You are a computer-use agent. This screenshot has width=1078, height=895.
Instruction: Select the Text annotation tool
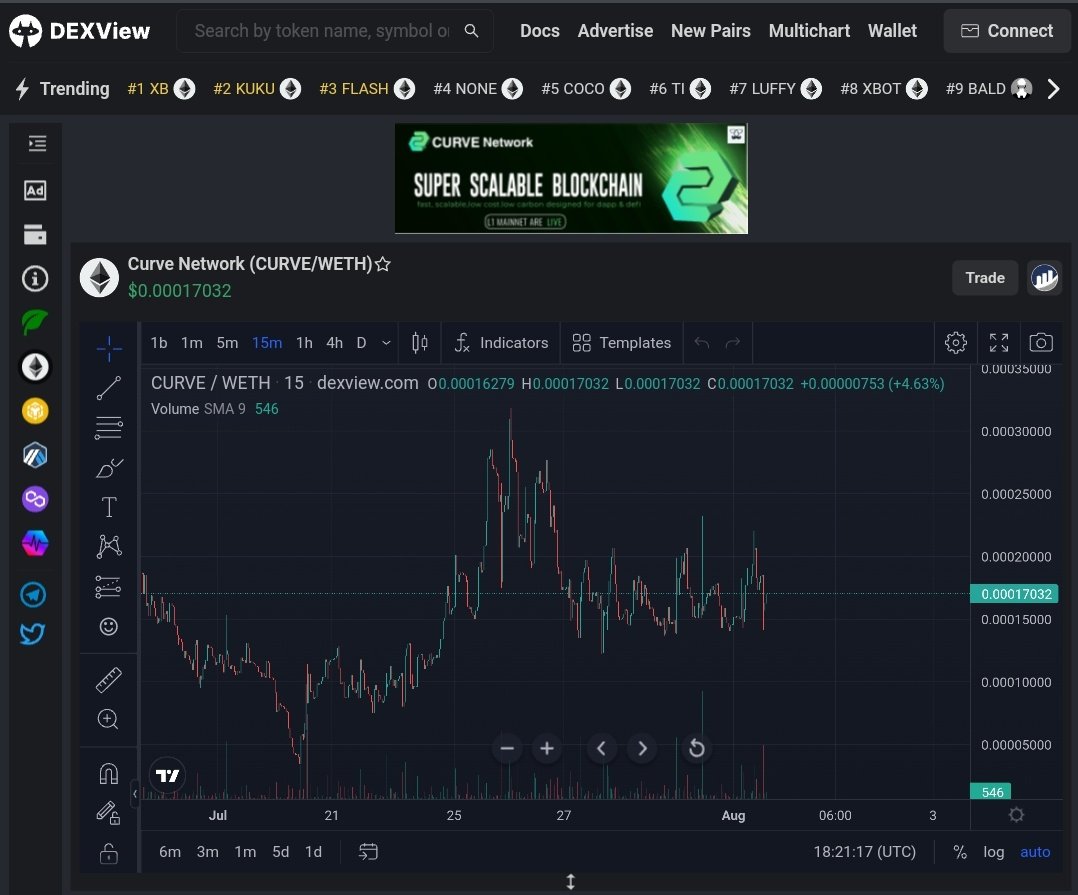click(x=109, y=507)
